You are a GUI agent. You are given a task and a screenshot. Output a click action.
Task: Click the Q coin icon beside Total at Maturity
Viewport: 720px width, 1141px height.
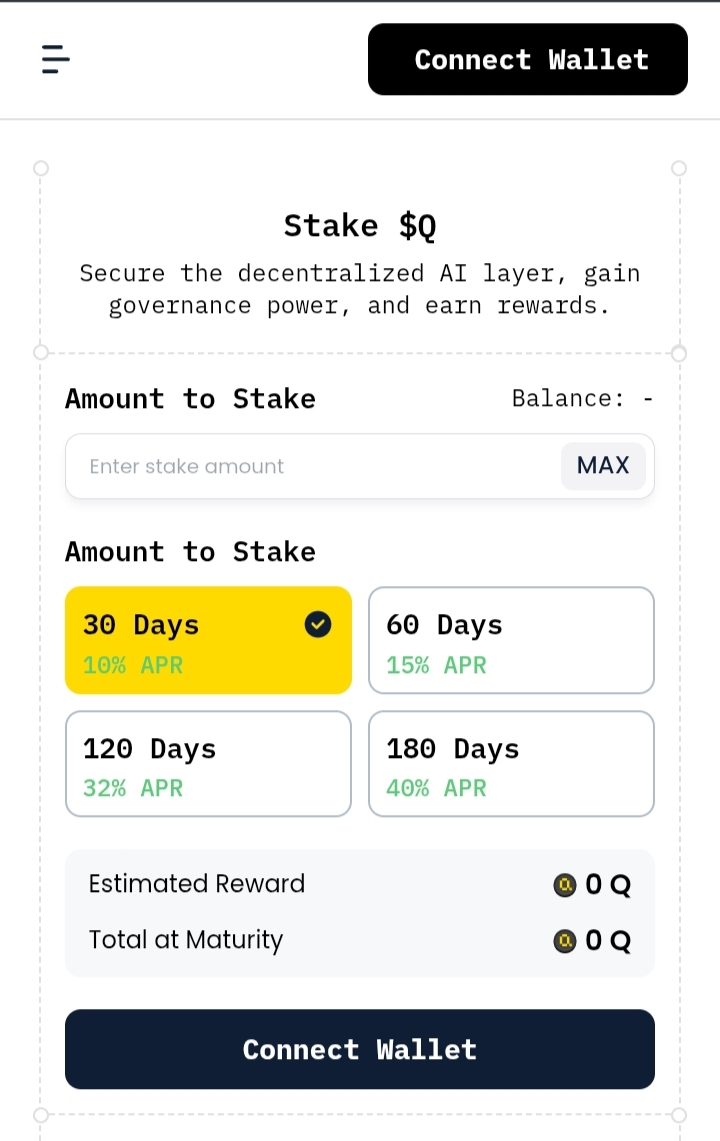click(x=565, y=941)
